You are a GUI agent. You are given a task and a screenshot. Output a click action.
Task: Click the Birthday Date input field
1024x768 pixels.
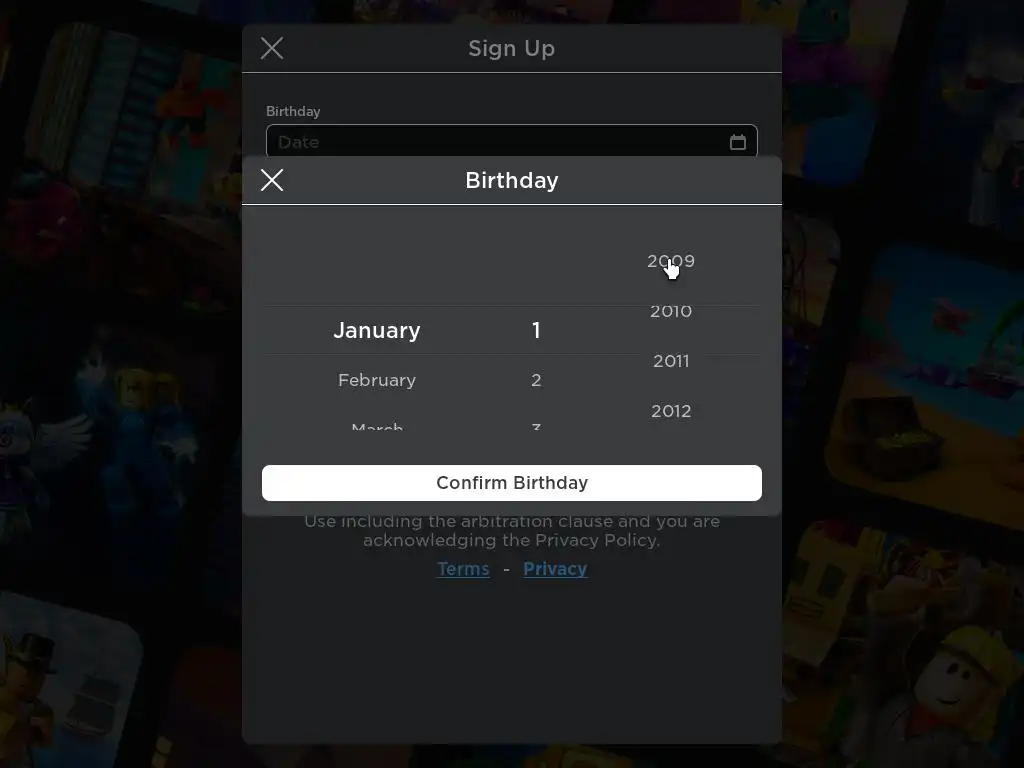[512, 141]
